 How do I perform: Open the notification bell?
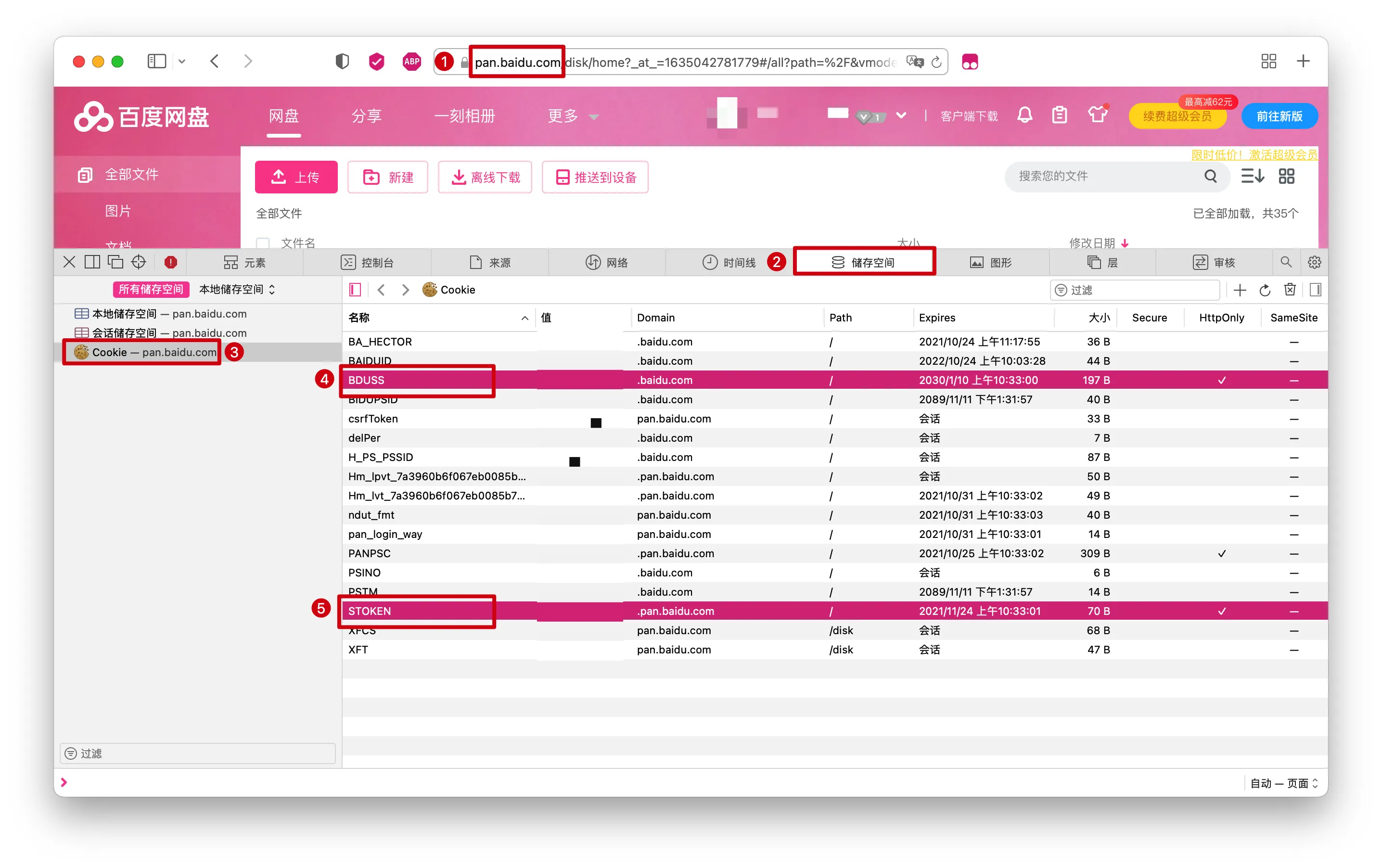[1024, 115]
